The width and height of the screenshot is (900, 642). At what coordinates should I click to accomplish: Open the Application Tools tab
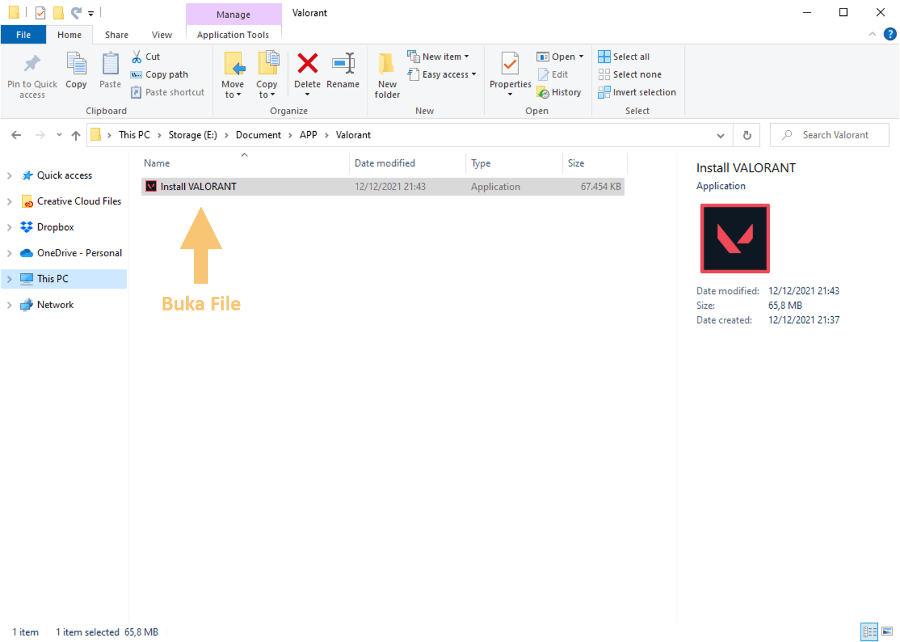(233, 35)
